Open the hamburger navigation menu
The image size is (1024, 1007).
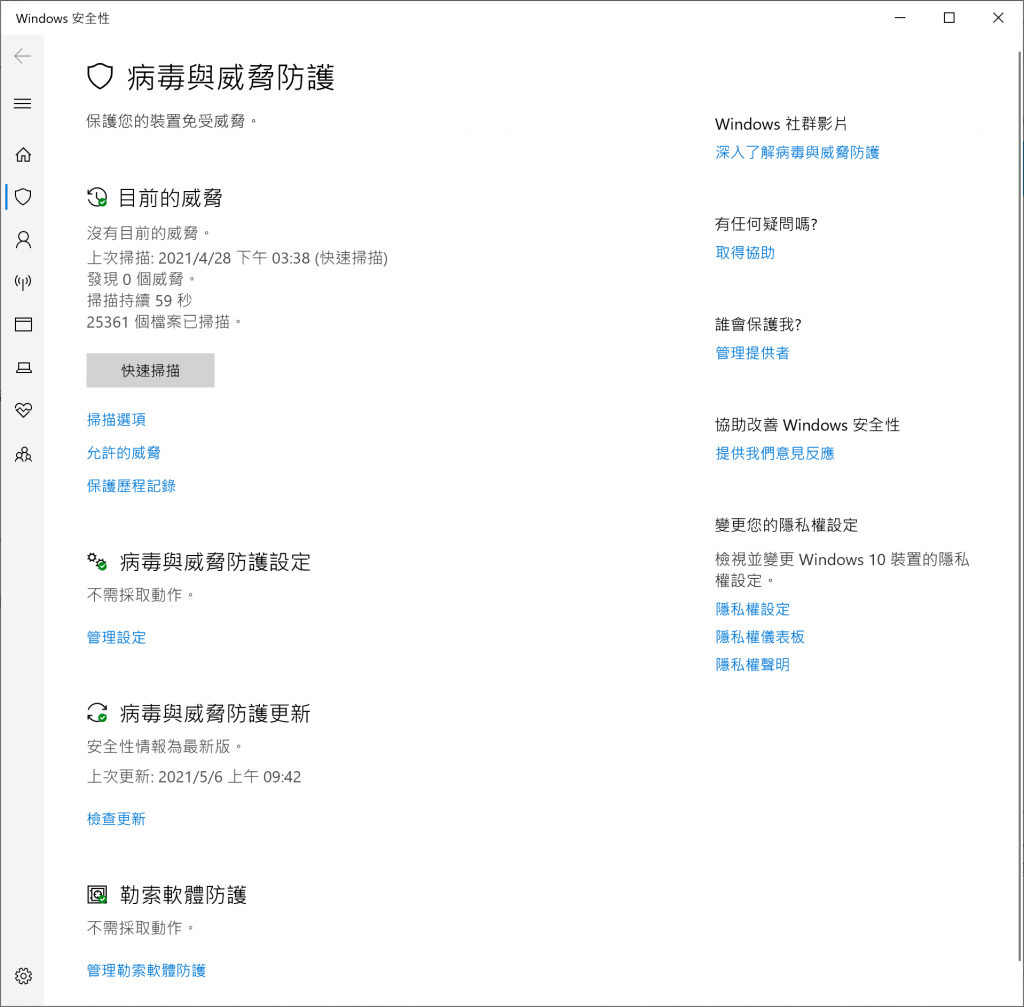point(23,103)
